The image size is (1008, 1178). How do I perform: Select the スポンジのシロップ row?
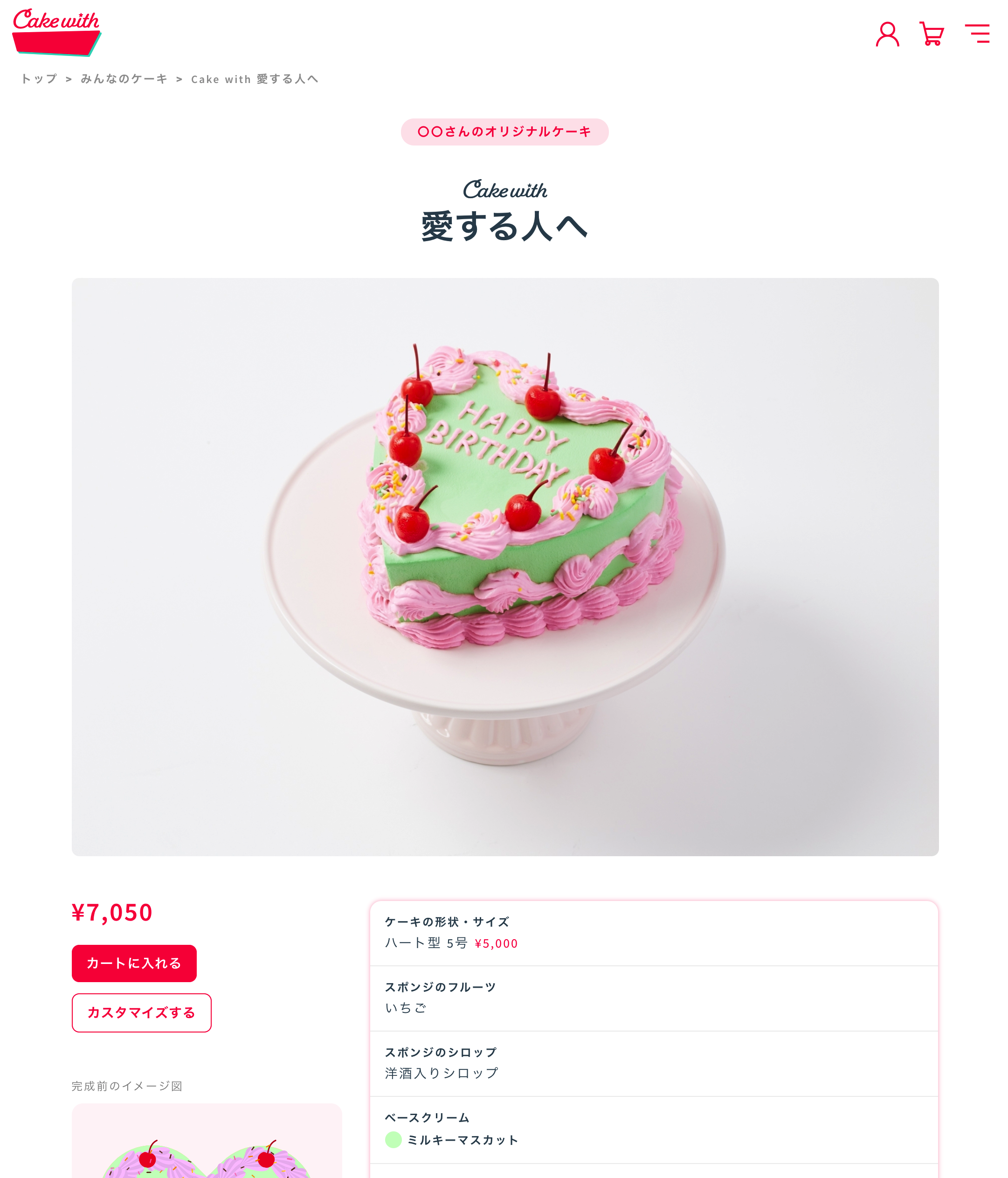[x=654, y=1064]
